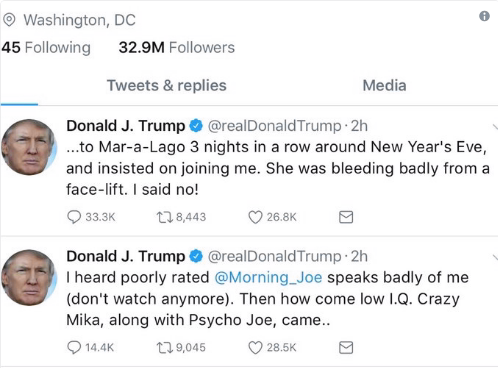The width and height of the screenshot is (498, 368).
Task: Like the tweet with 26.8K hearts
Action: (x=255, y=217)
